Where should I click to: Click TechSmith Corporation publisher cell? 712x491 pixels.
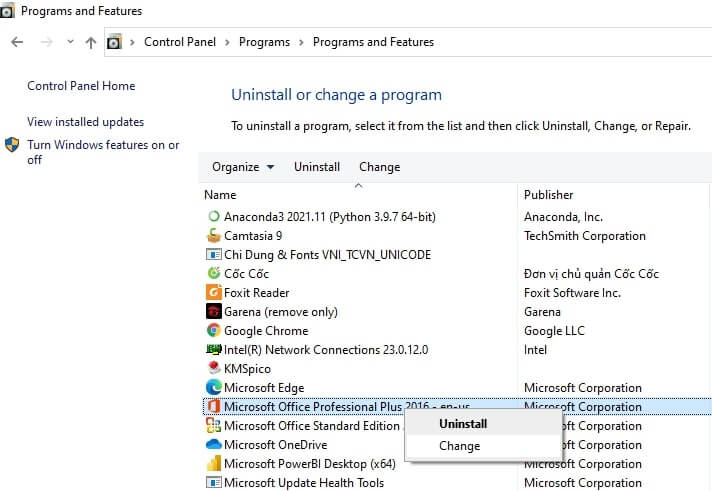(x=584, y=236)
